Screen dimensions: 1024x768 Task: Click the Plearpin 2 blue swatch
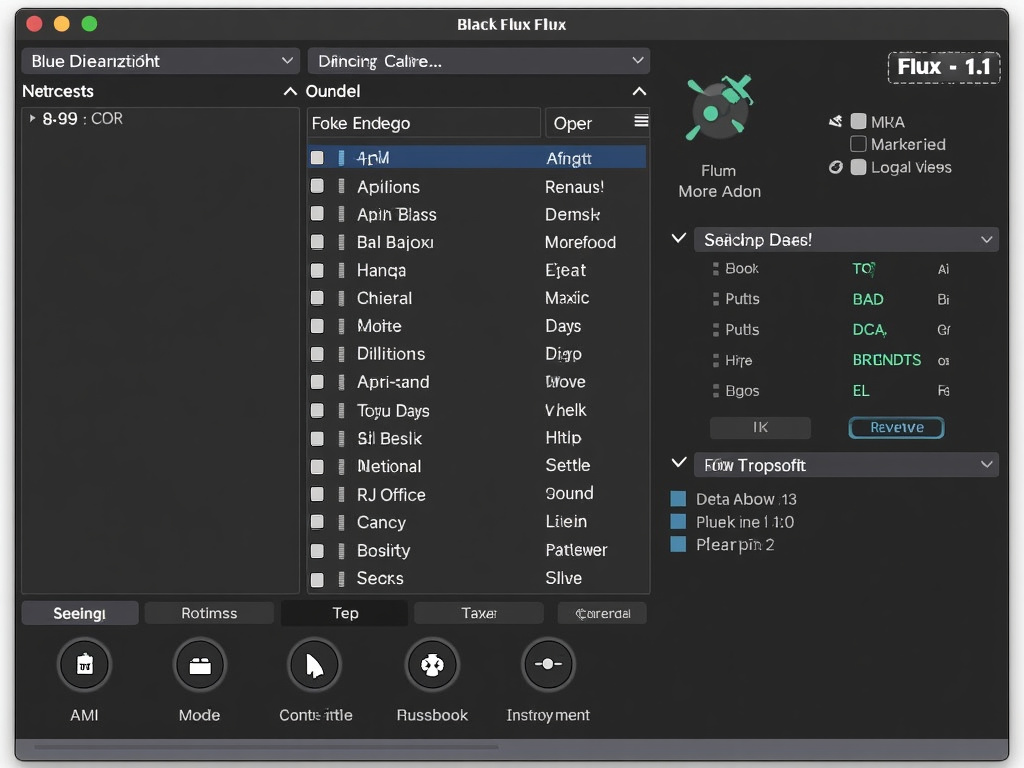pyautogui.click(x=679, y=545)
